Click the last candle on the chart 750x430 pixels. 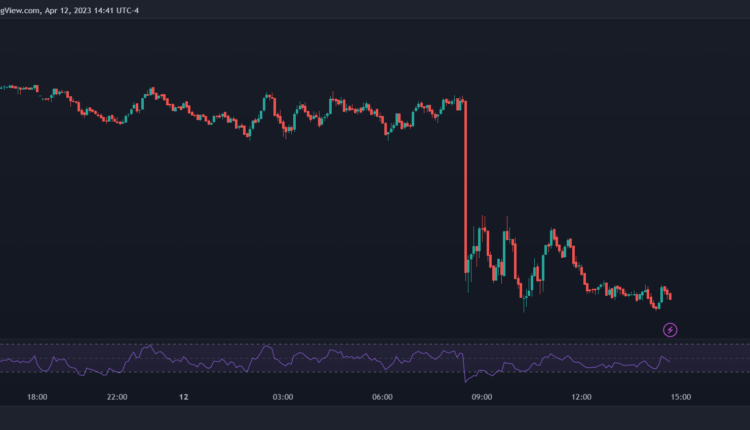coord(670,295)
